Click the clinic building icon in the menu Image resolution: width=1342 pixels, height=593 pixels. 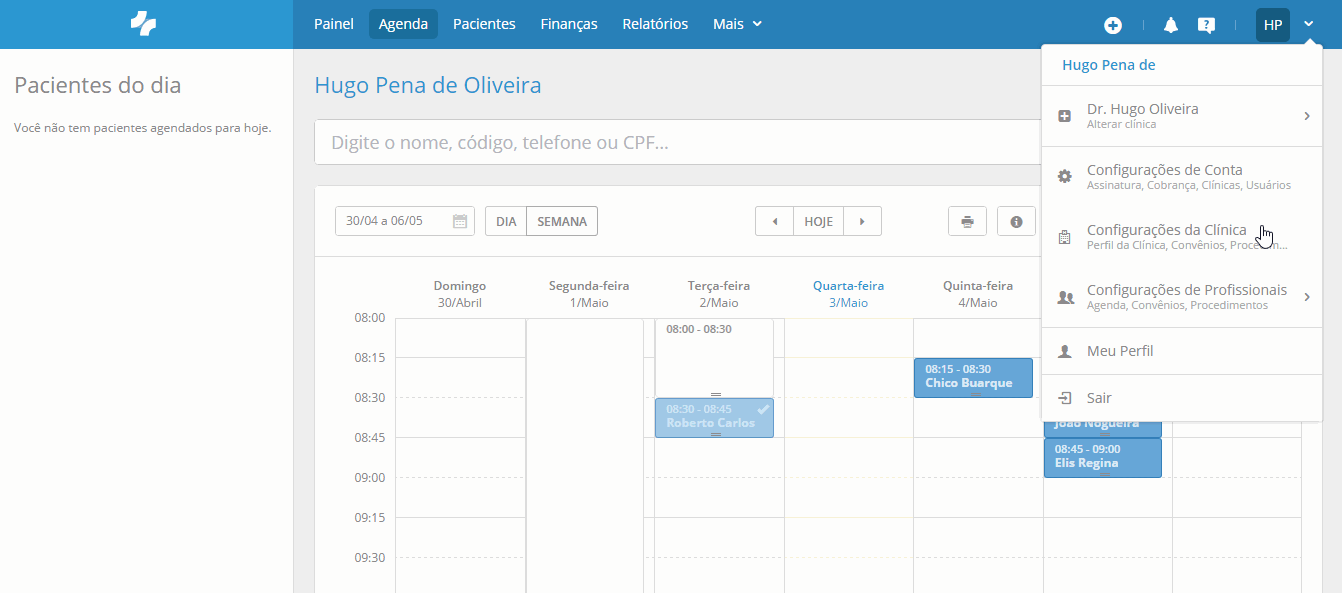click(1064, 236)
